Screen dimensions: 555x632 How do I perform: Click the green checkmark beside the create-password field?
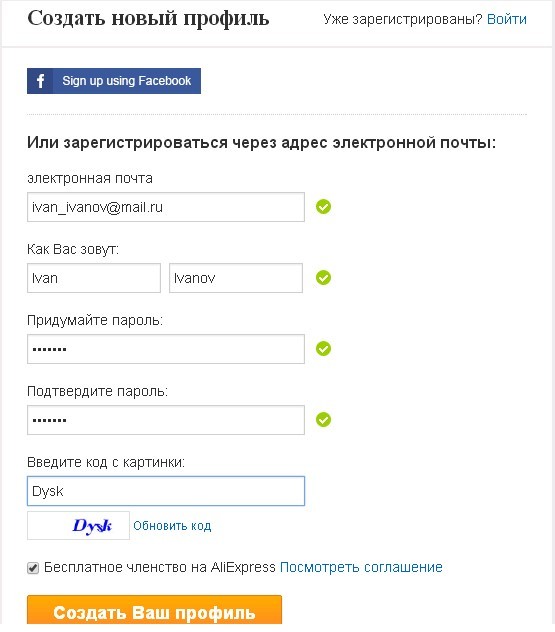click(x=323, y=349)
